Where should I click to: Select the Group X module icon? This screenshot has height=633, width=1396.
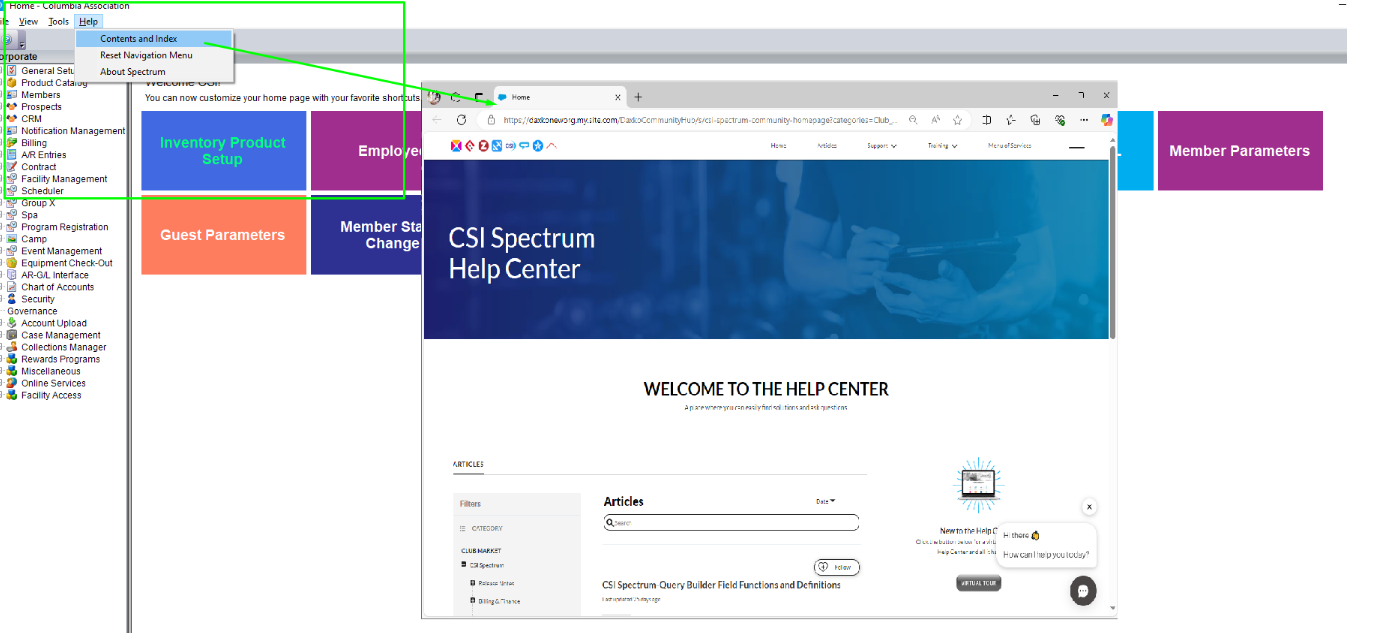[12, 203]
